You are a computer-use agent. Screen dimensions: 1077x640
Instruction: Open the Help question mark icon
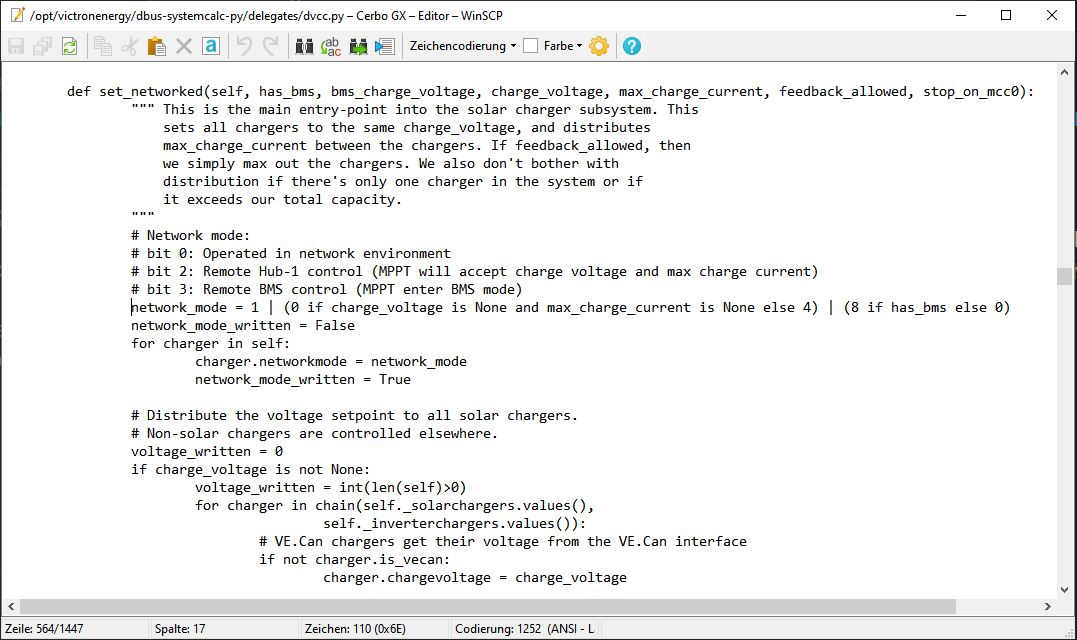(632, 46)
